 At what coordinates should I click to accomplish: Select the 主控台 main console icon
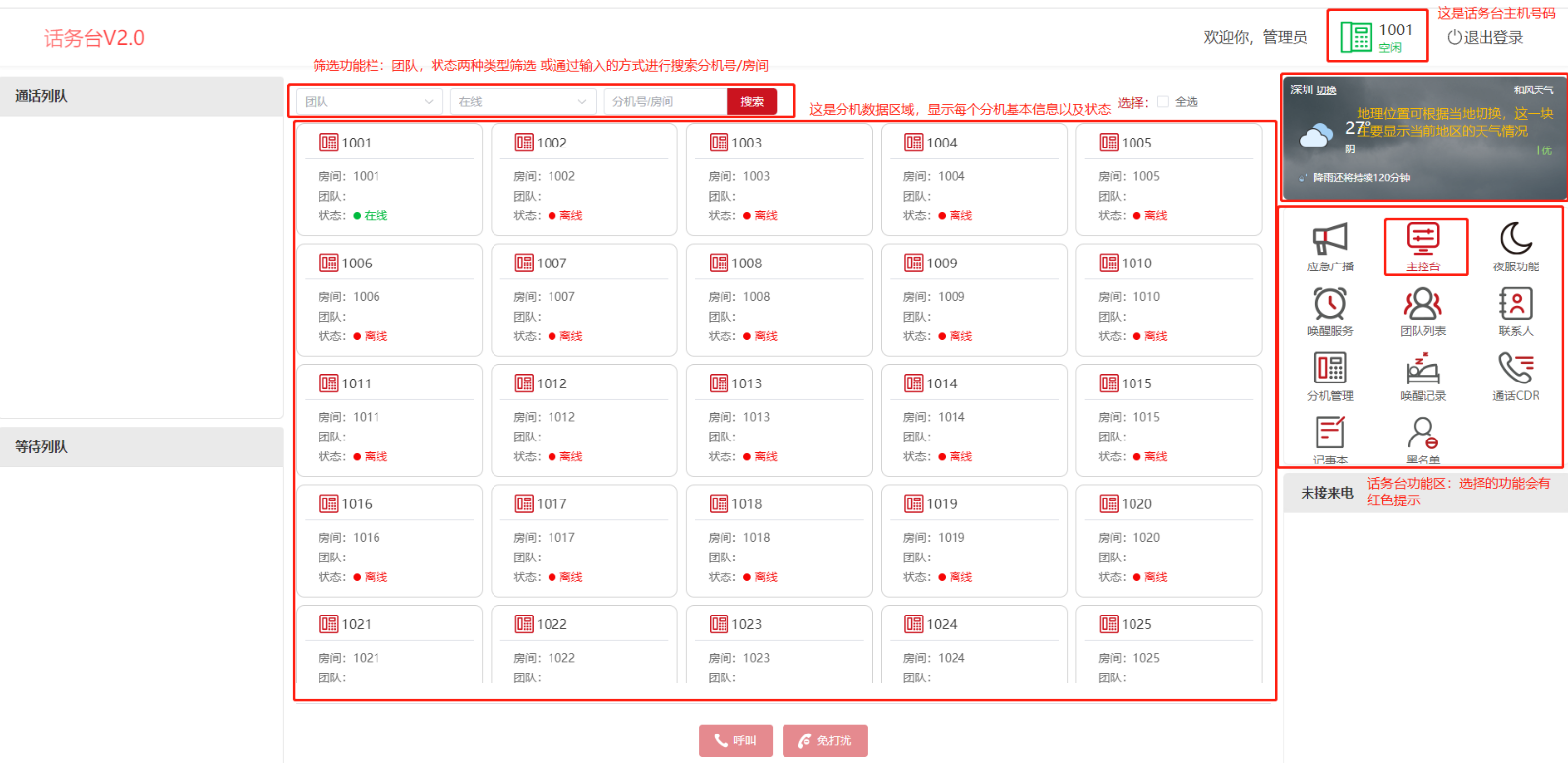point(1423,246)
